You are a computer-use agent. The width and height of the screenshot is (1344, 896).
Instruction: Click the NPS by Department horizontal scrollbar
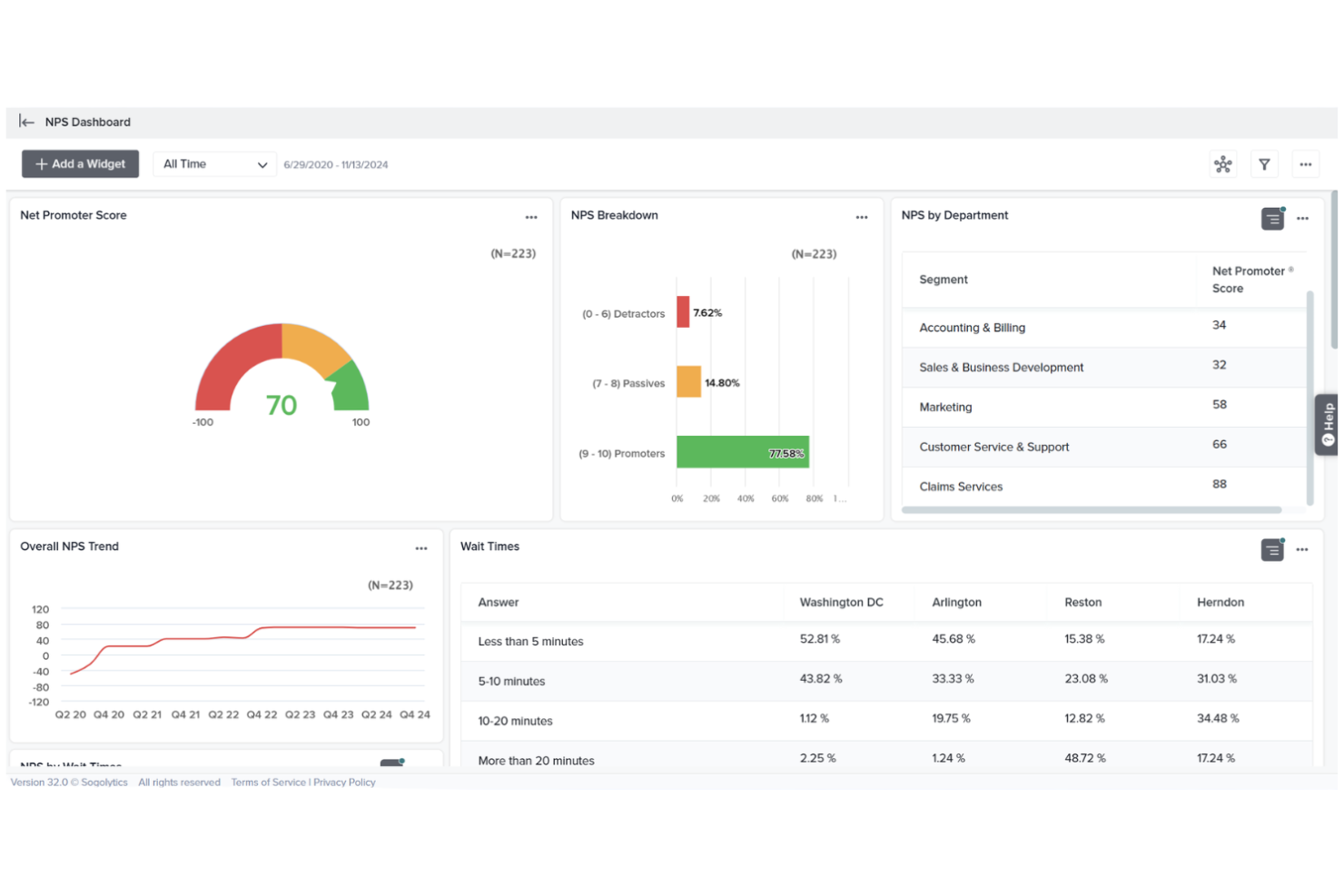coord(1092,510)
